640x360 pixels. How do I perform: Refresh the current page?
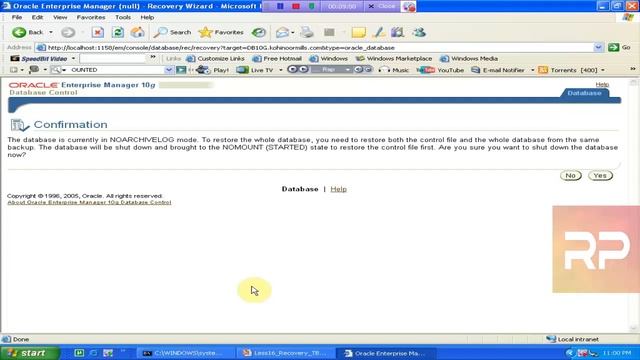[x=118, y=32]
